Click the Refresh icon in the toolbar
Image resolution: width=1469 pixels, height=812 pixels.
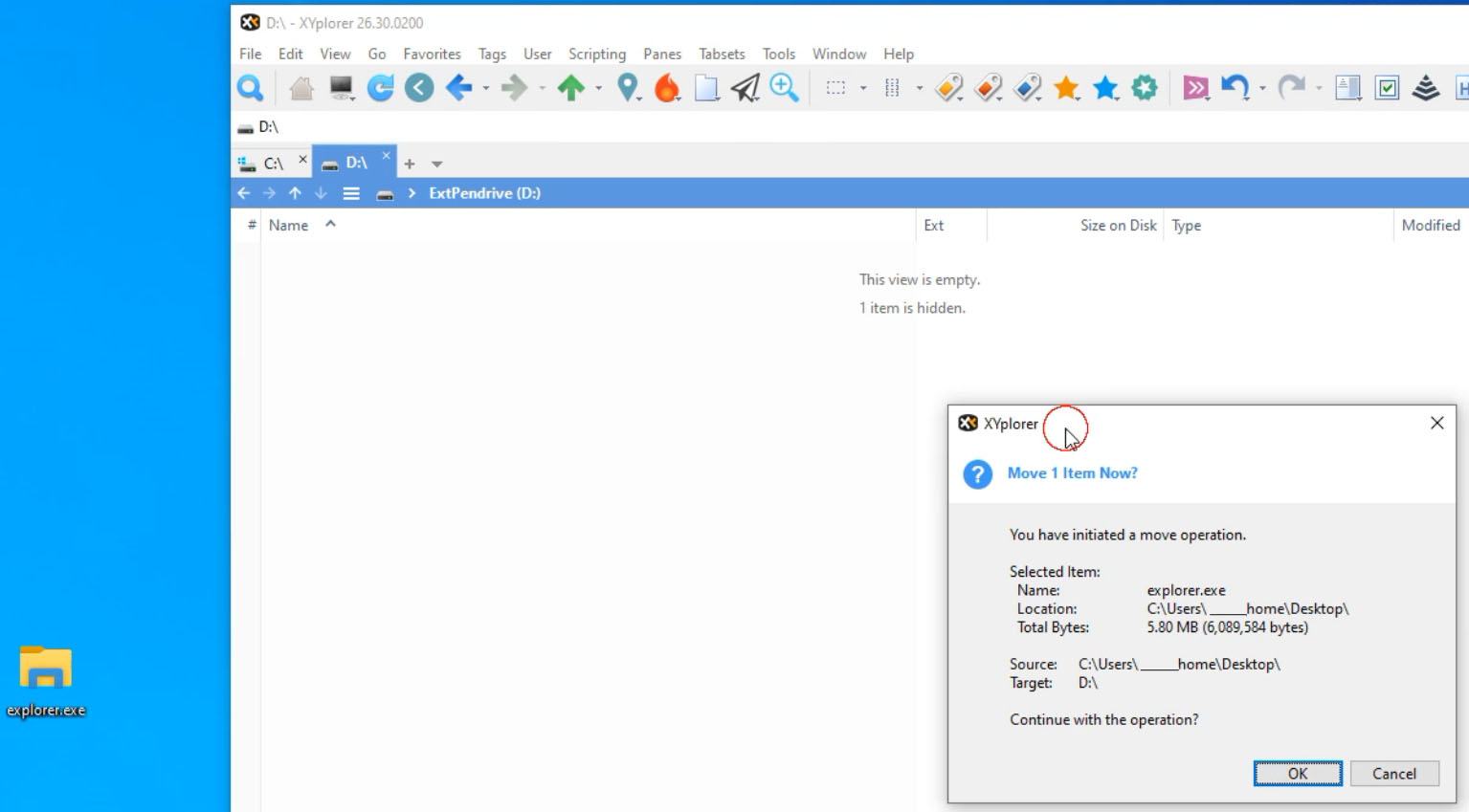380,87
